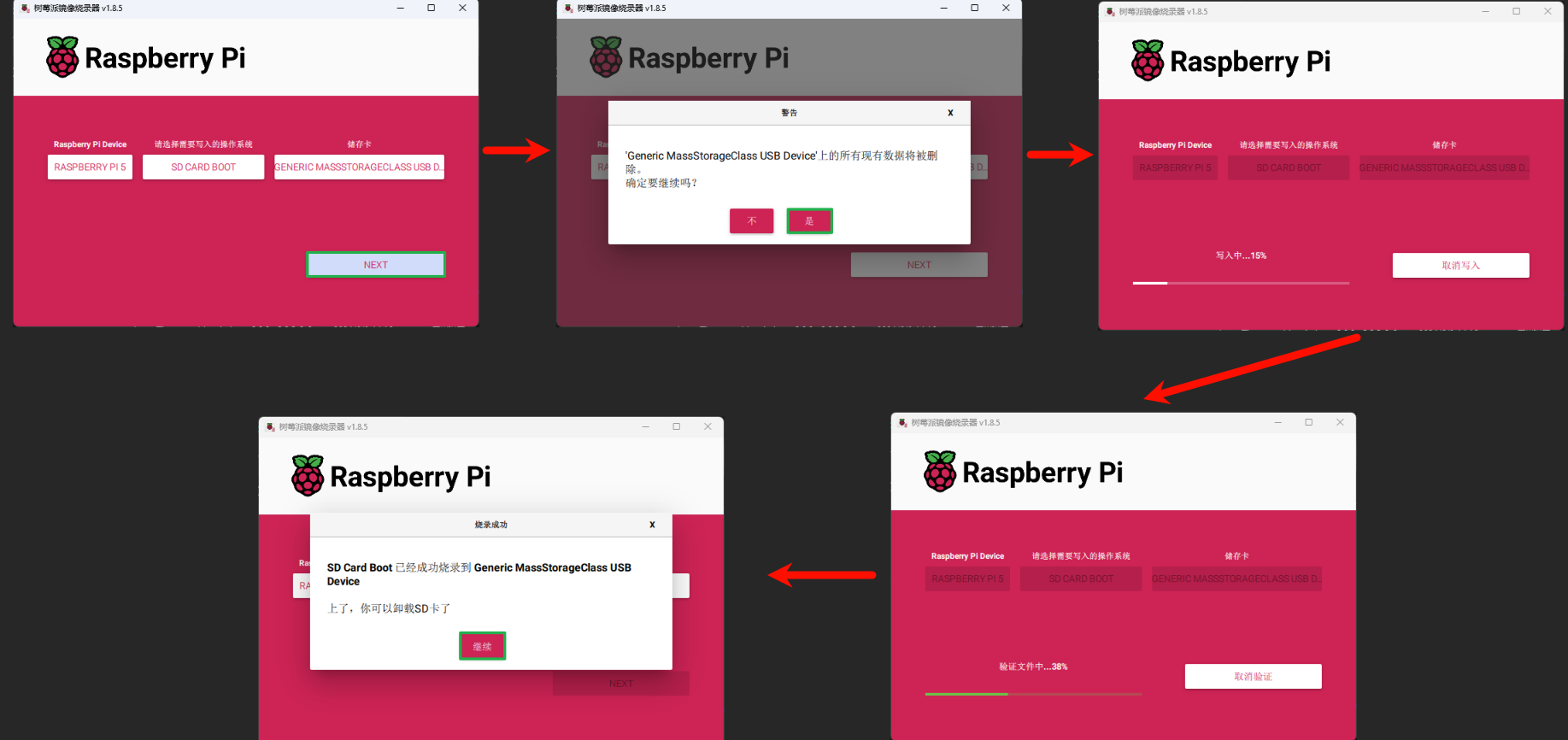This screenshot has width=1568, height=740.
Task: Close the writing-15% window
Action: [1547, 12]
